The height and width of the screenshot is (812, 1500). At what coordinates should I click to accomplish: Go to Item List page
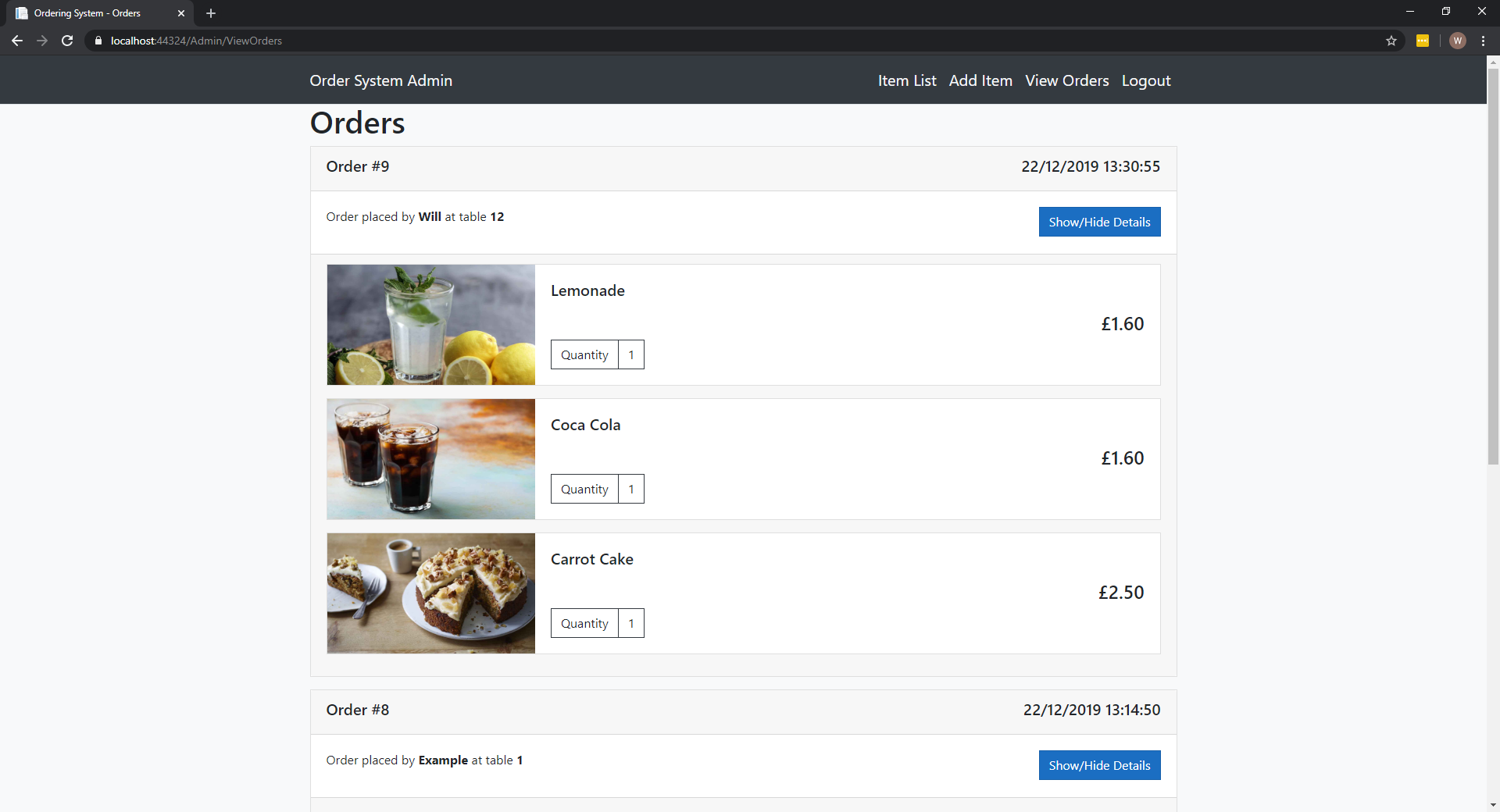tap(907, 80)
